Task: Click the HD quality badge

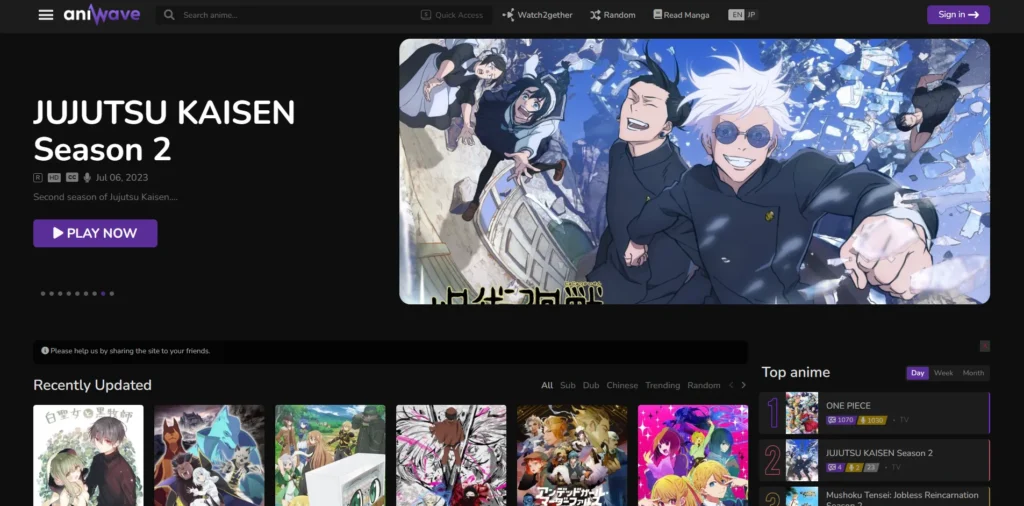Action: click(x=54, y=178)
